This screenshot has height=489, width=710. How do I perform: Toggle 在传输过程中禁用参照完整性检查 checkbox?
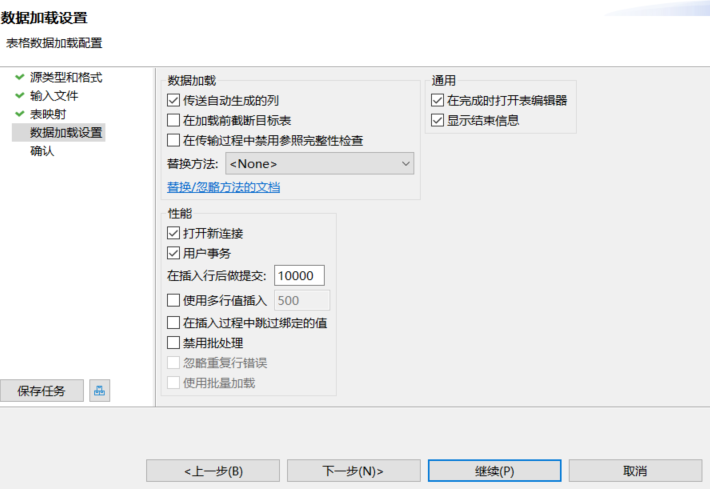click(x=173, y=139)
